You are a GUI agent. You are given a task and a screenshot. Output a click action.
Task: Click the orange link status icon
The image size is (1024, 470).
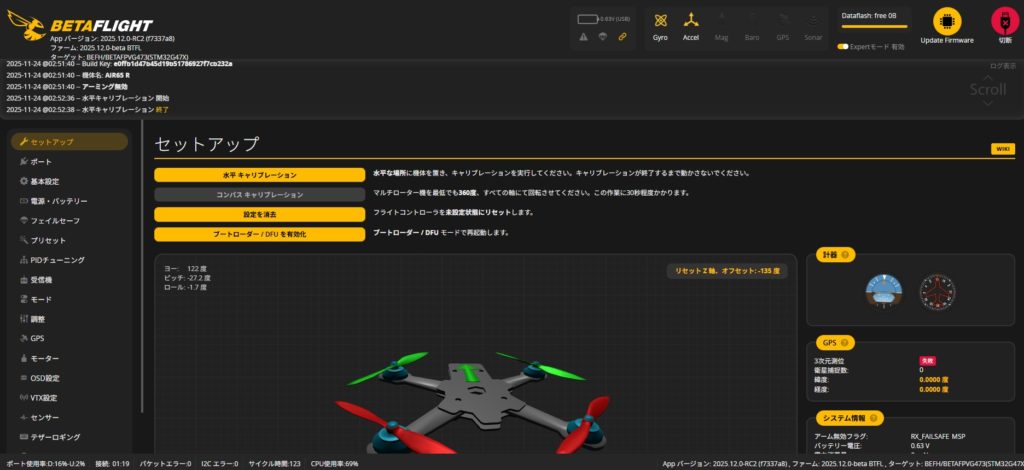[622, 37]
